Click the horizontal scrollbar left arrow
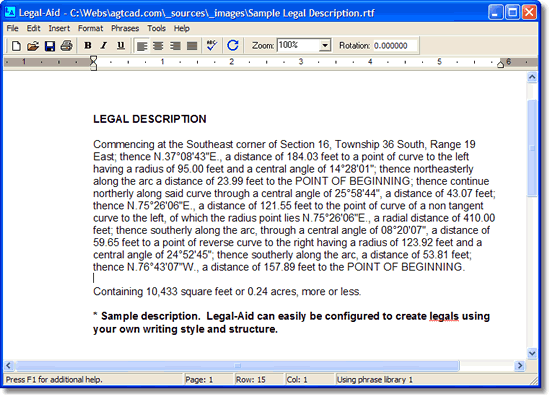 (x=9, y=366)
